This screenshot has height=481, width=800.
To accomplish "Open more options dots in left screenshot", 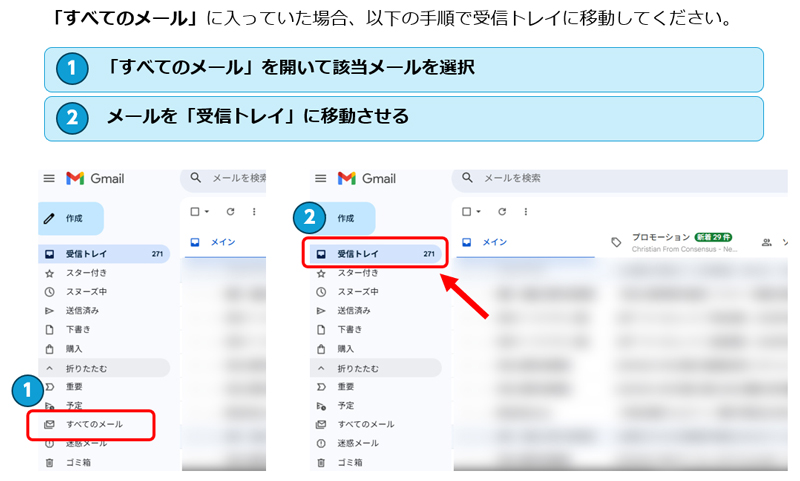I will (254, 212).
